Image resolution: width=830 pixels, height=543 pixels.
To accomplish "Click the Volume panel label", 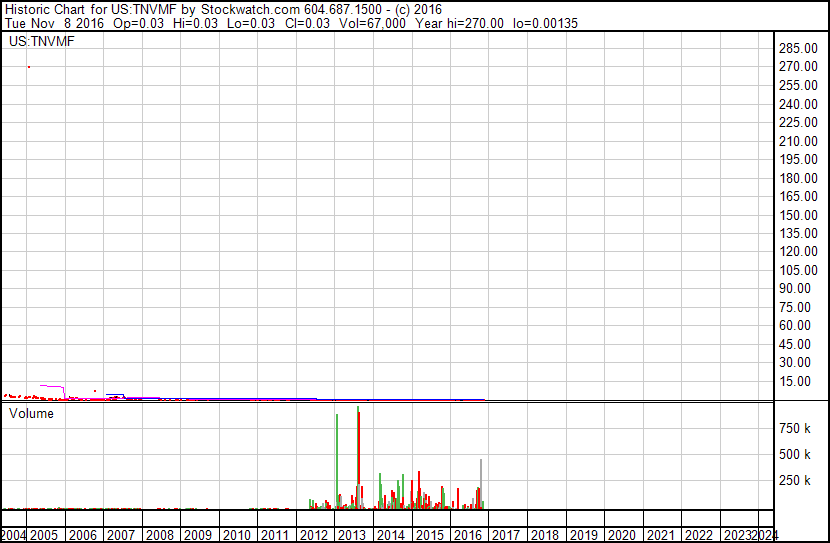I will click(31, 413).
